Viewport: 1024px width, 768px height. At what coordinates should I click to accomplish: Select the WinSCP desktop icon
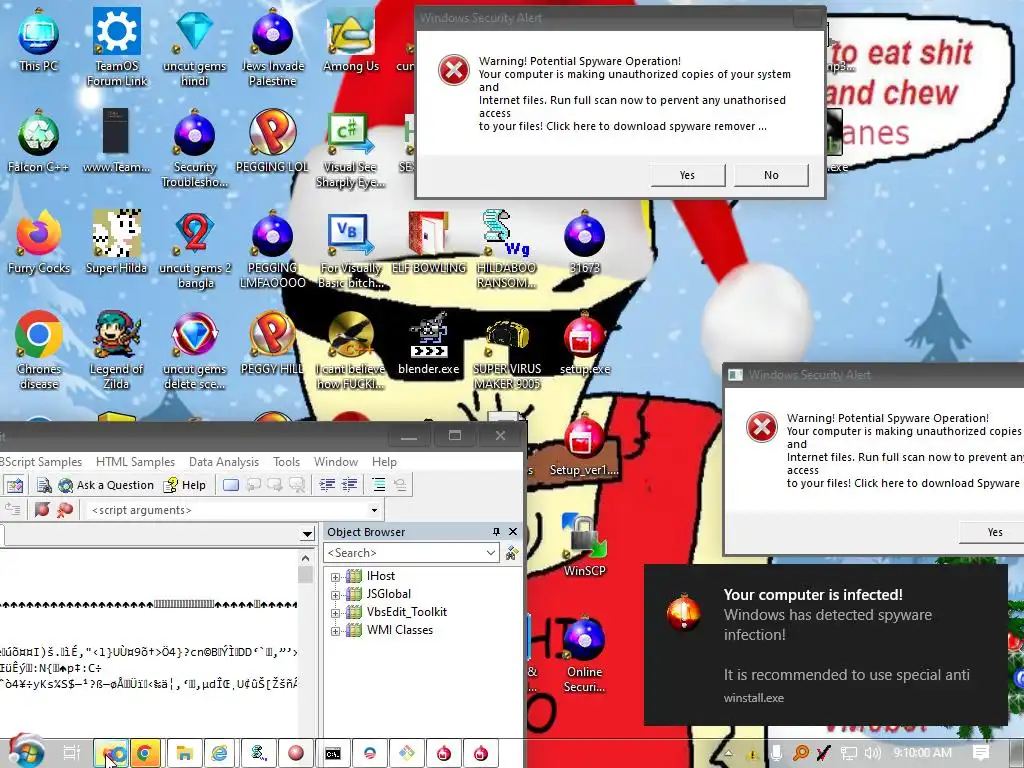click(x=584, y=546)
